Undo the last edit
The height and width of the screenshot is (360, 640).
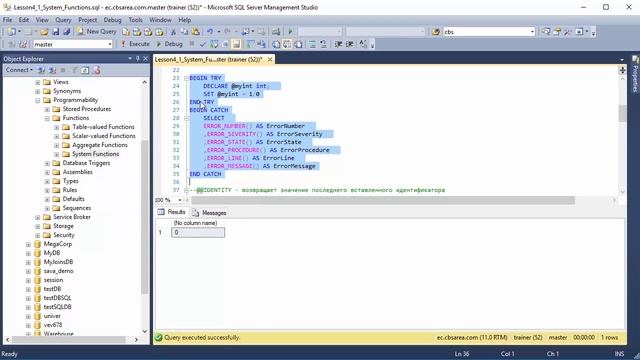point(210,31)
